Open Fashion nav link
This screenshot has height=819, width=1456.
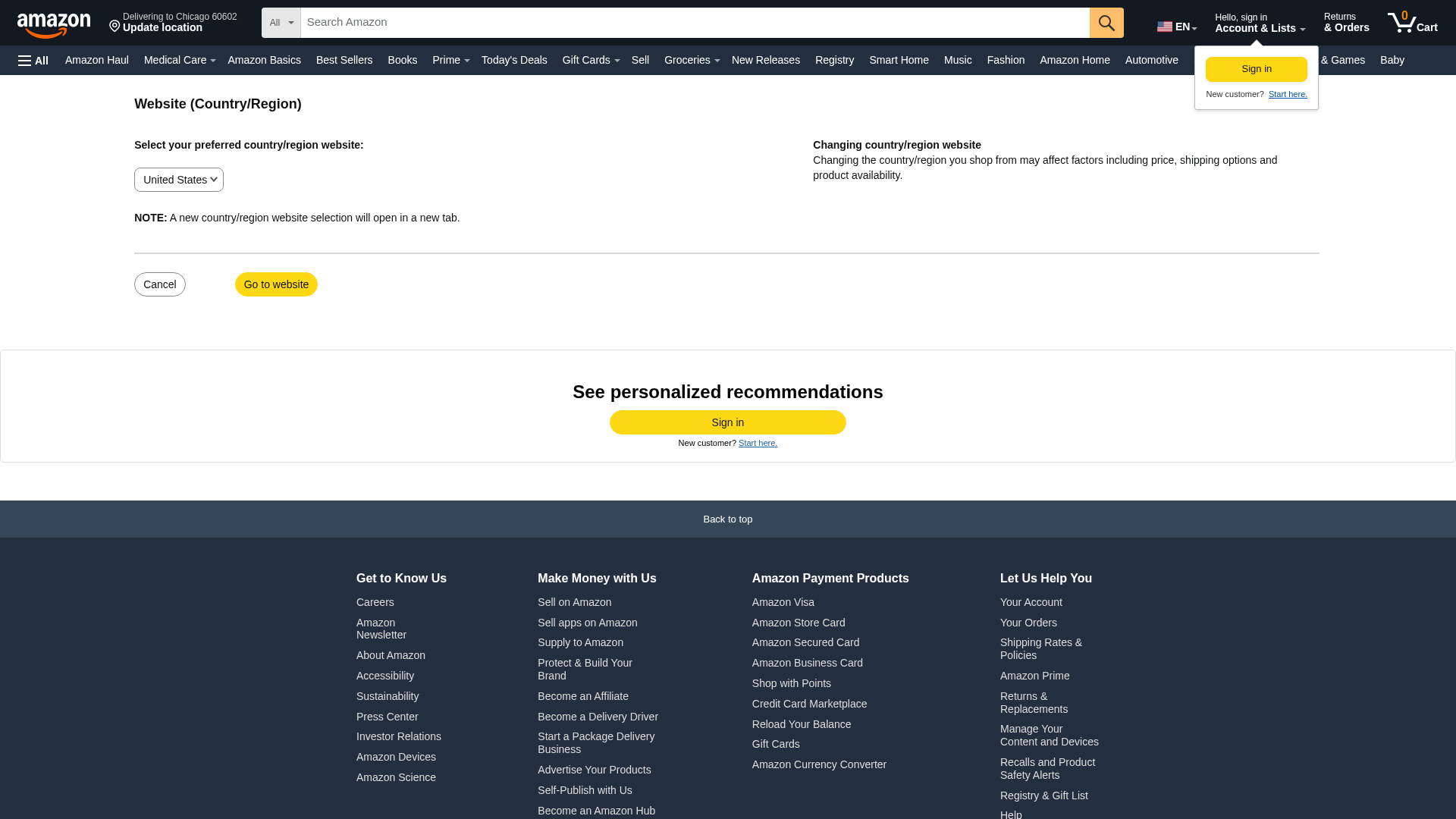pos(1006,60)
